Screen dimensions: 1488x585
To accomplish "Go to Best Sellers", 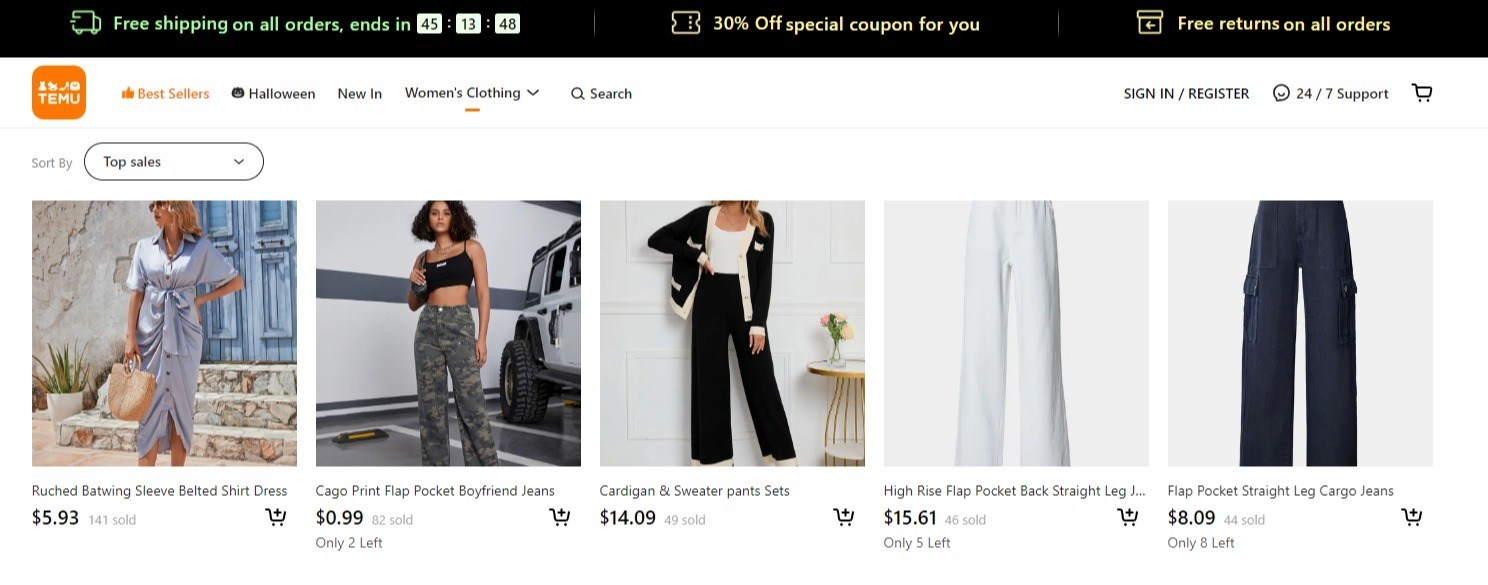I will pos(165,94).
